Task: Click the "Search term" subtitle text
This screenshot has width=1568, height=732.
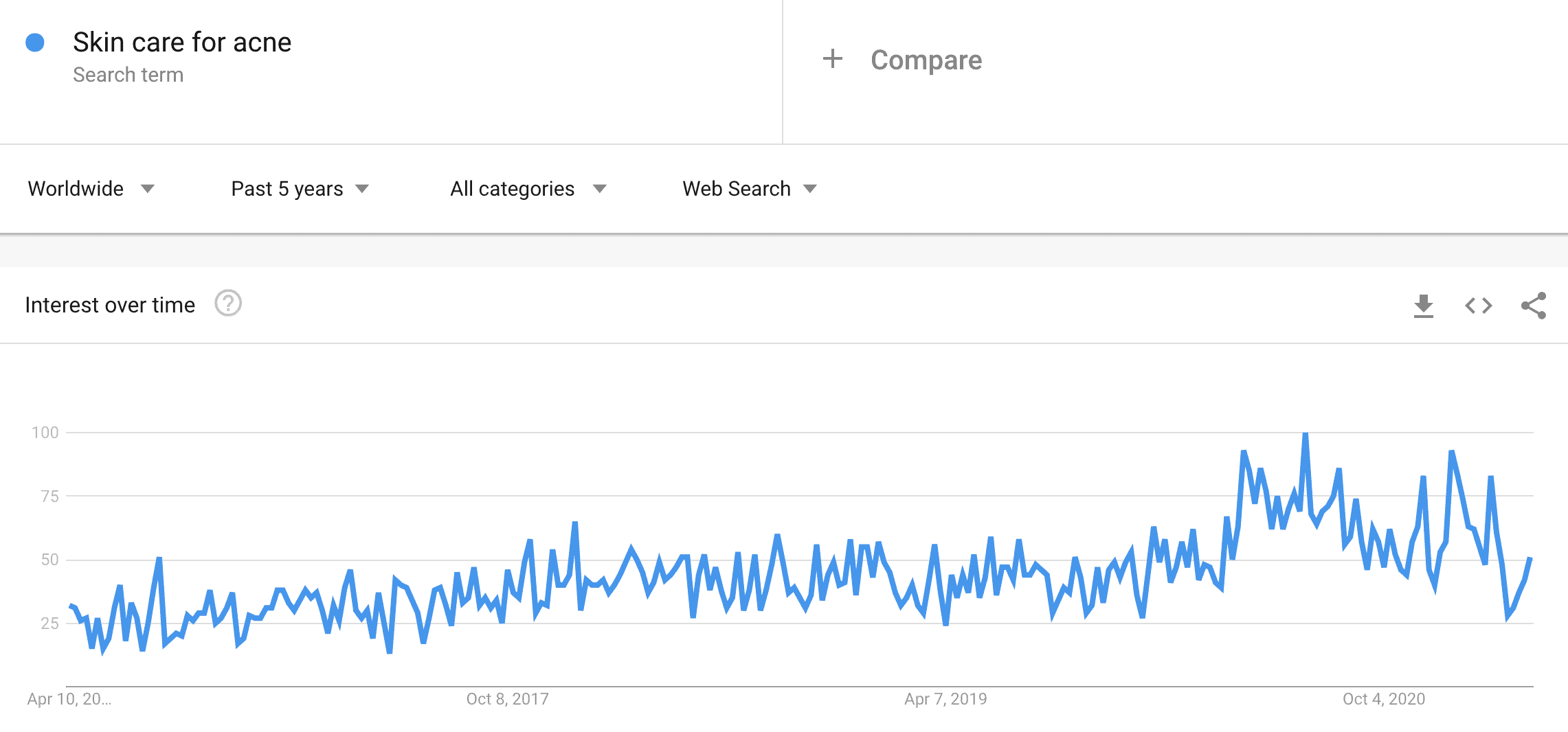Action: [x=128, y=75]
